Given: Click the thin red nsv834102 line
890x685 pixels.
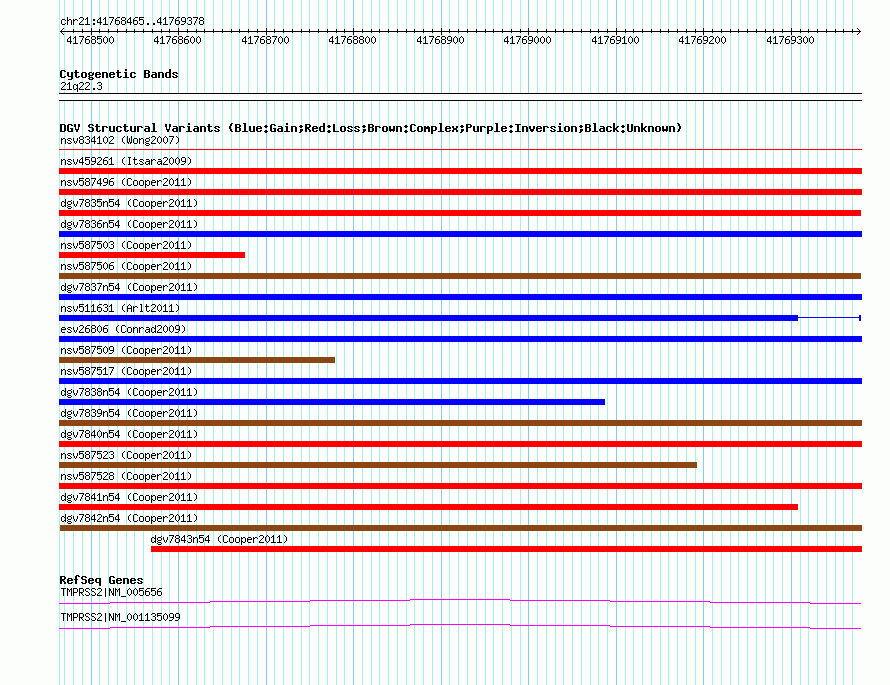Looking at the screenshot, I should coord(460,150).
